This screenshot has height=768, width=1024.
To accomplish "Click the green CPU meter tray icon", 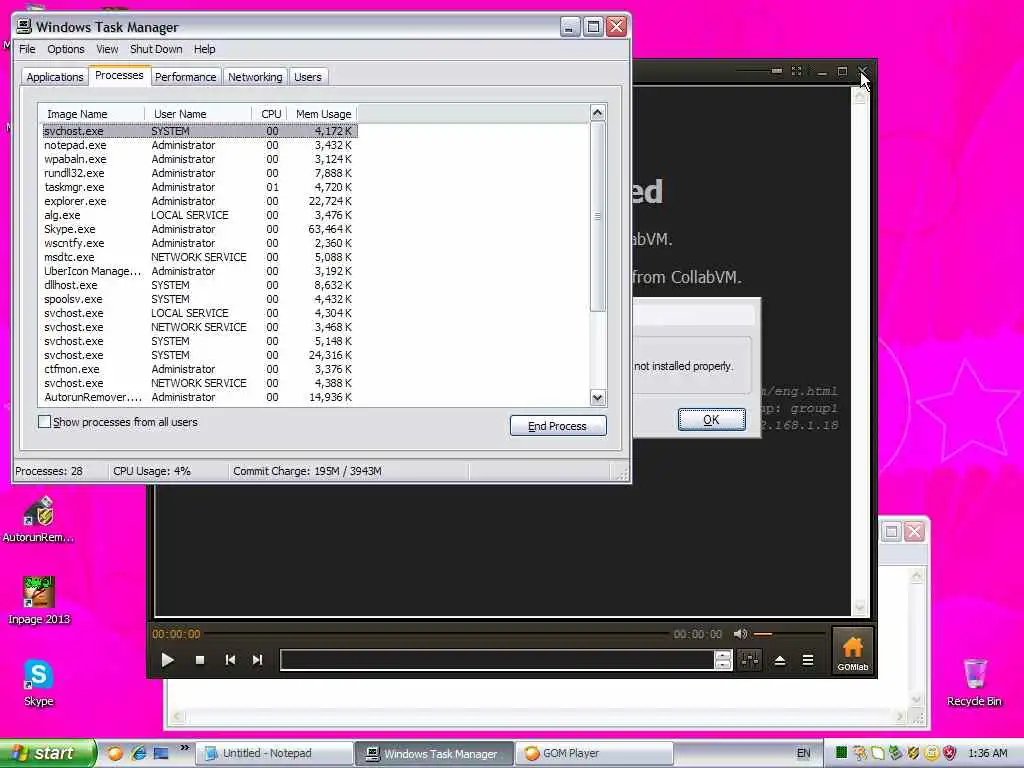I will tap(842, 753).
